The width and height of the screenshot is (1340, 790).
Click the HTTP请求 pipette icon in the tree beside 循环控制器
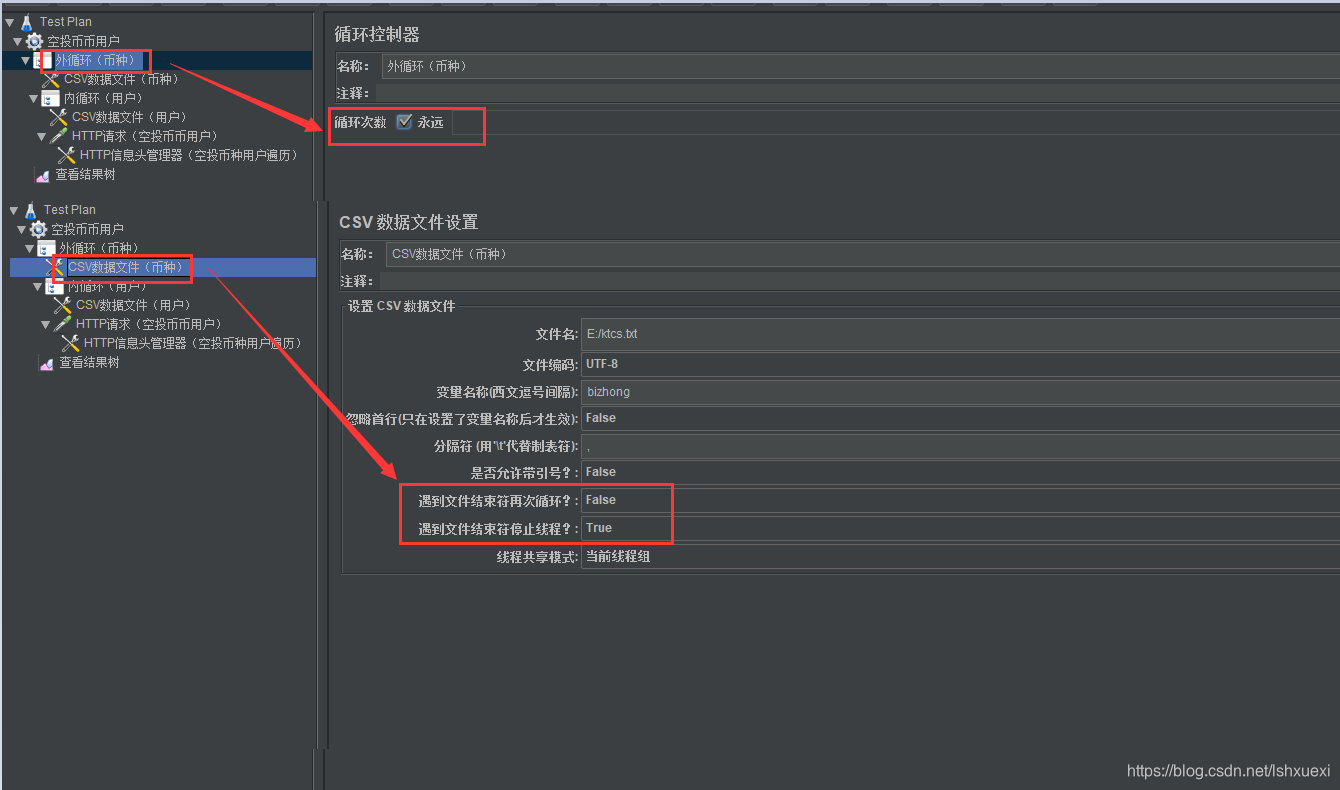pyautogui.click(x=59, y=136)
